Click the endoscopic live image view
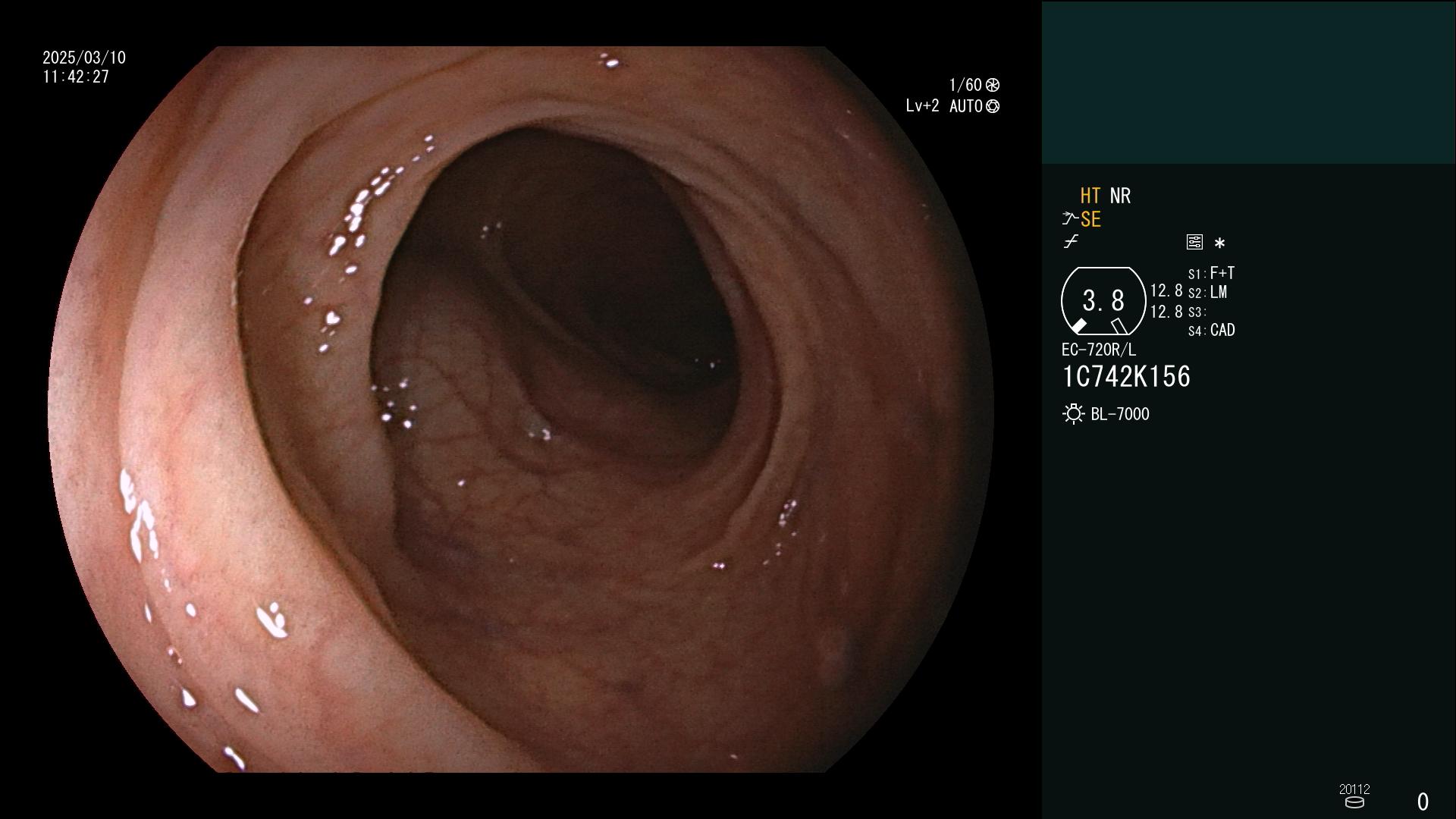 521,409
